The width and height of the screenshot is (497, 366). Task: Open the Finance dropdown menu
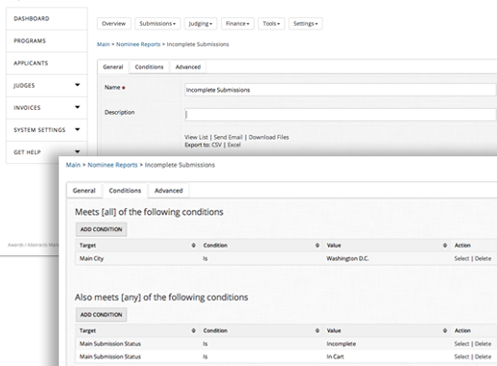tap(237, 24)
